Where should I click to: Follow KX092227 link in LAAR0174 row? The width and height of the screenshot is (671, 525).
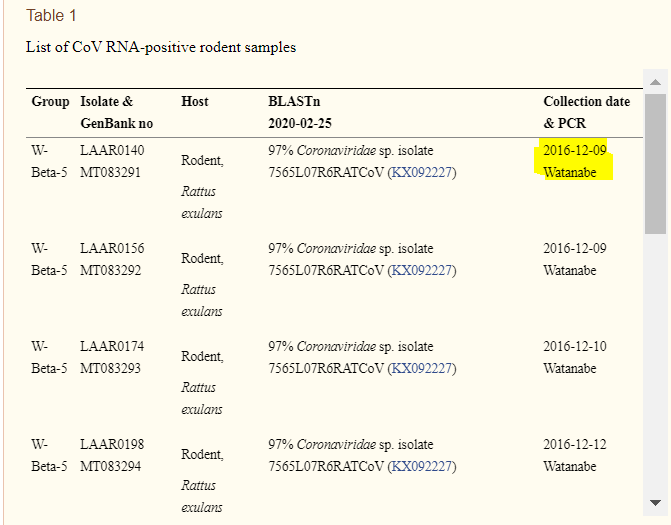click(x=422, y=368)
